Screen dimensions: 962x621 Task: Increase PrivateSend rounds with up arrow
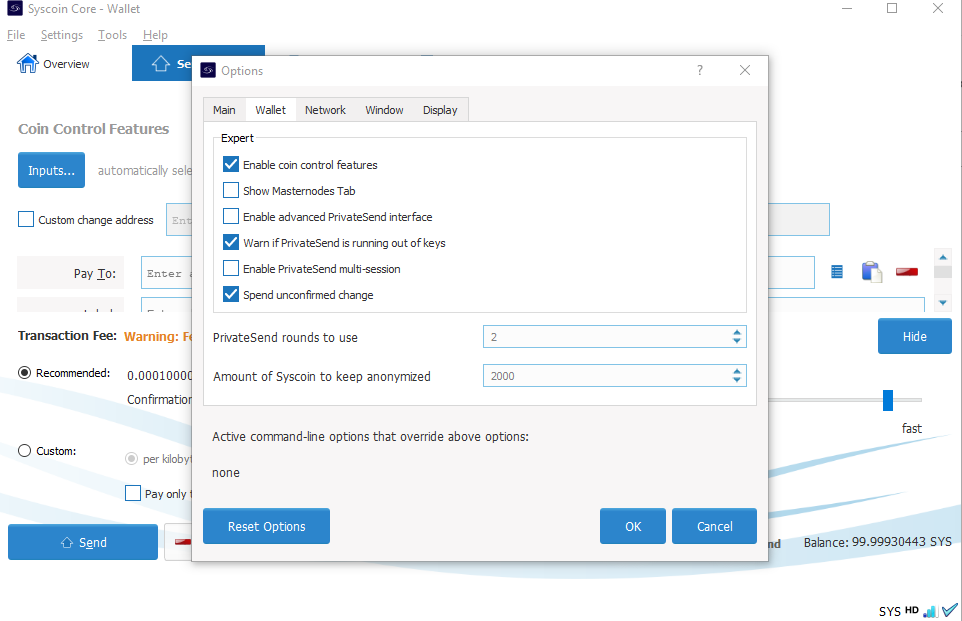tap(737, 332)
